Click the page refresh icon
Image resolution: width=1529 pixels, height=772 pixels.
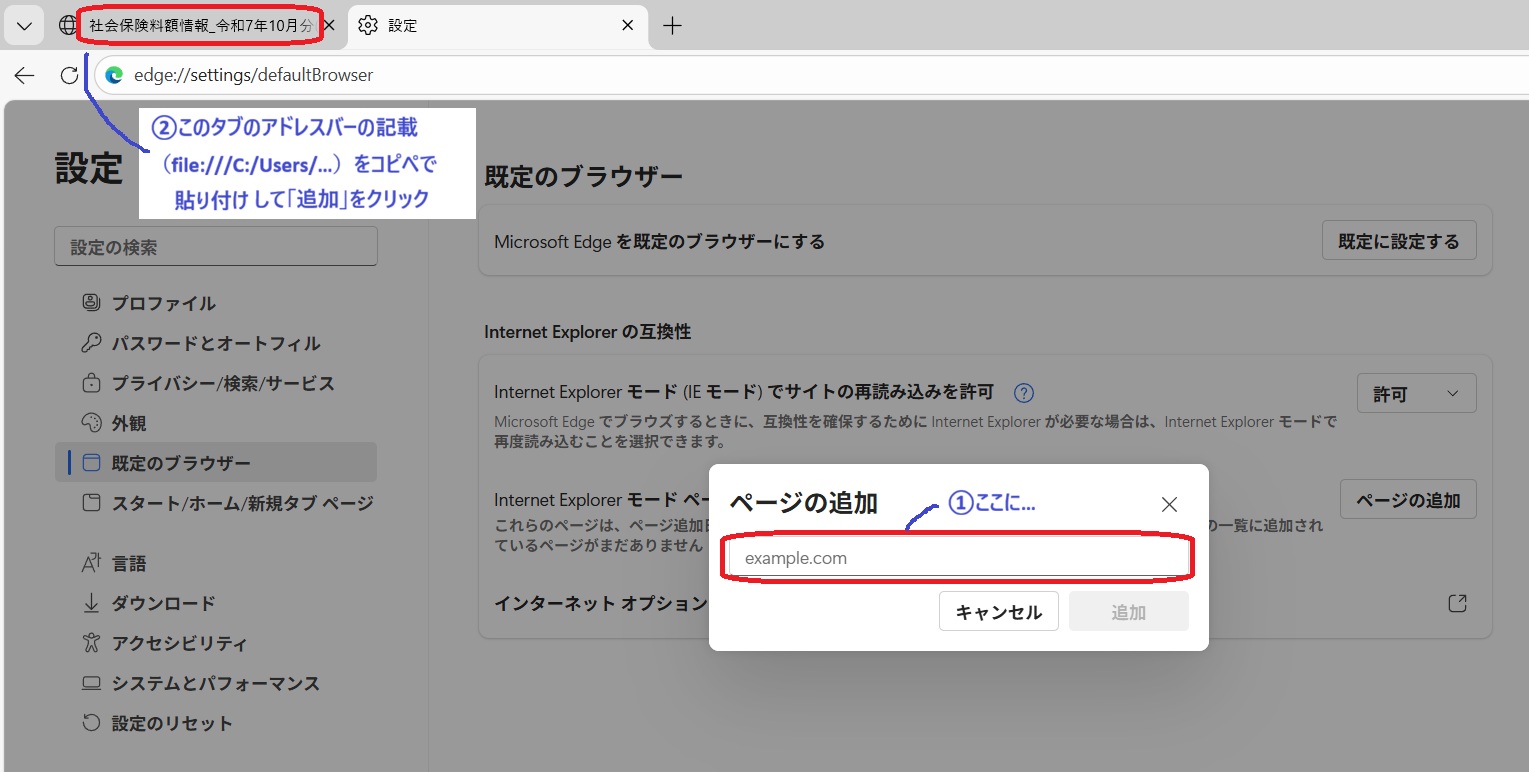click(69, 75)
